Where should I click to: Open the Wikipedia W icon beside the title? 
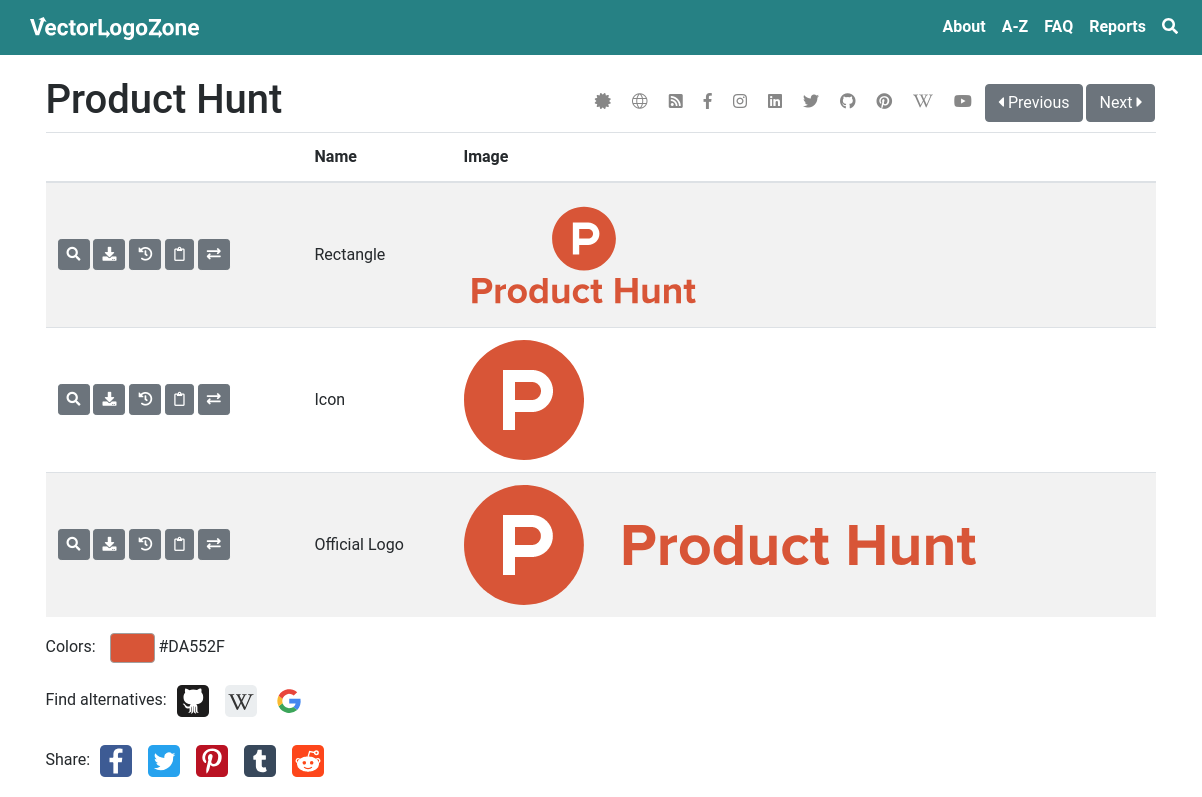[923, 101]
